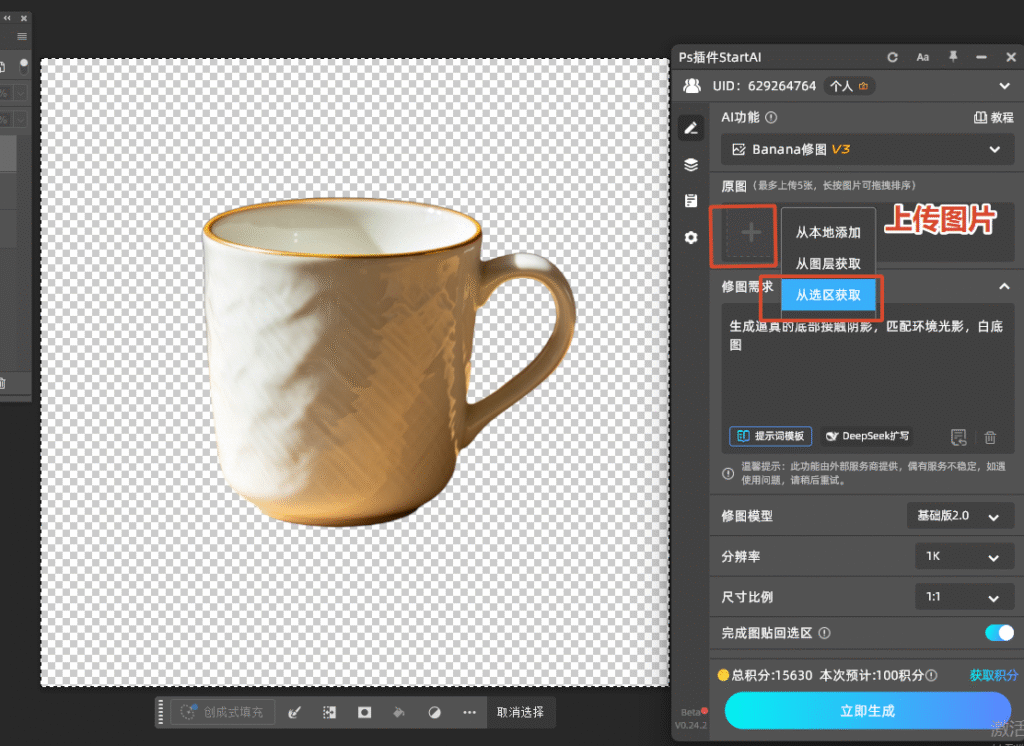Open the hamburger menu of the left panel

pos(22,37)
